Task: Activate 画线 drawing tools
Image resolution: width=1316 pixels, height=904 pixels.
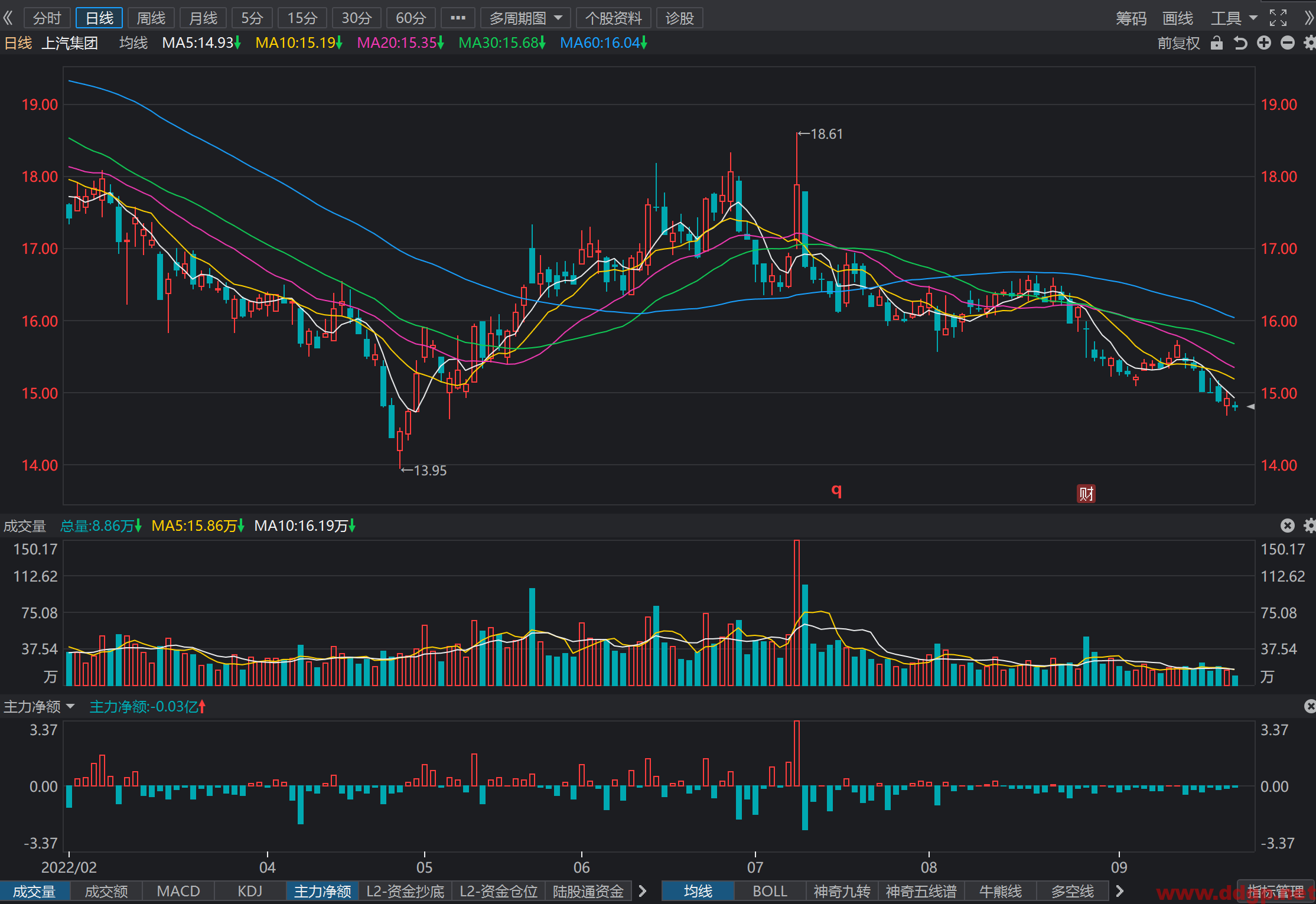Action: tap(1178, 18)
